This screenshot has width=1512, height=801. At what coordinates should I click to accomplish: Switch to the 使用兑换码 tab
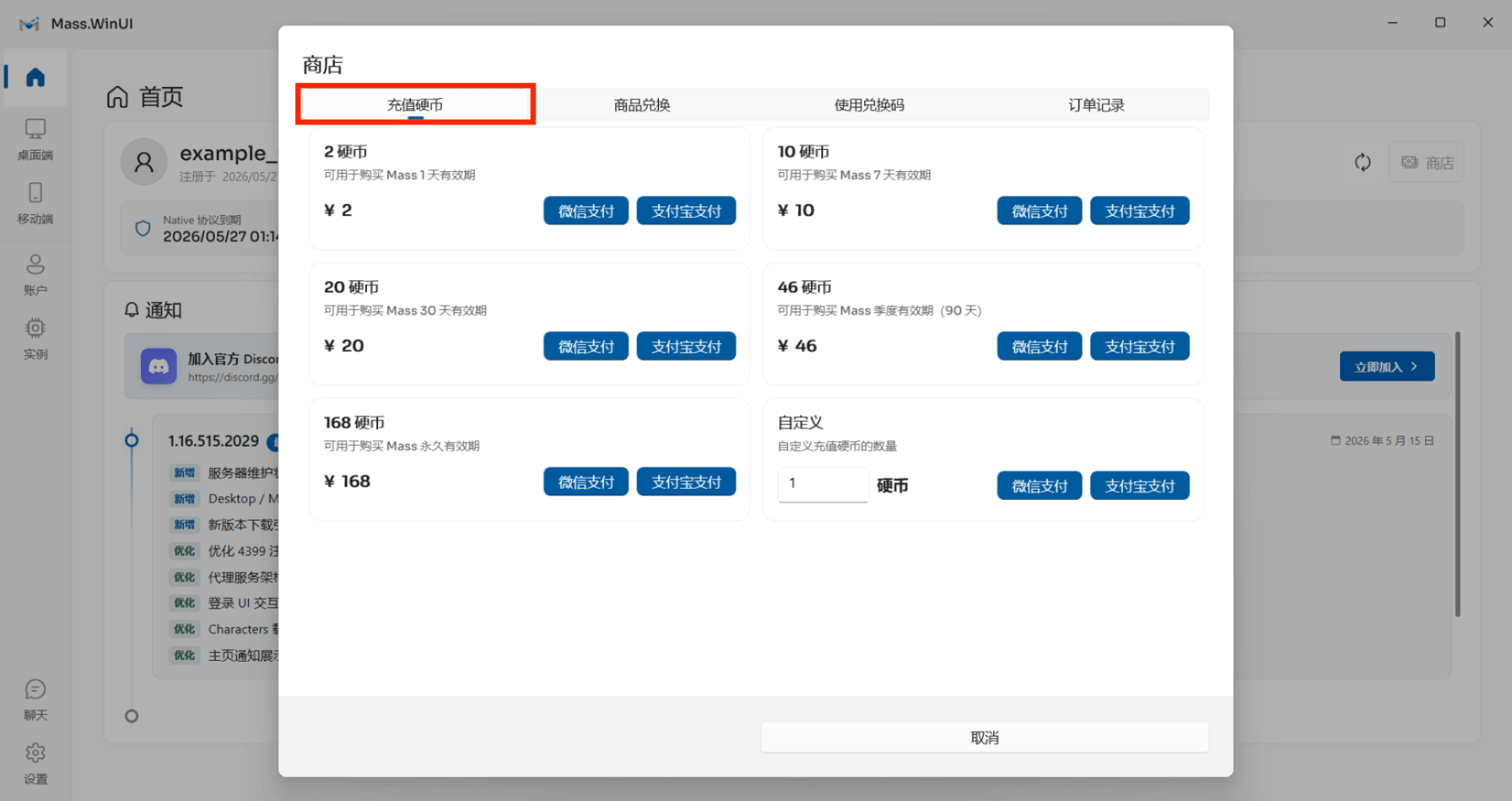tap(869, 105)
